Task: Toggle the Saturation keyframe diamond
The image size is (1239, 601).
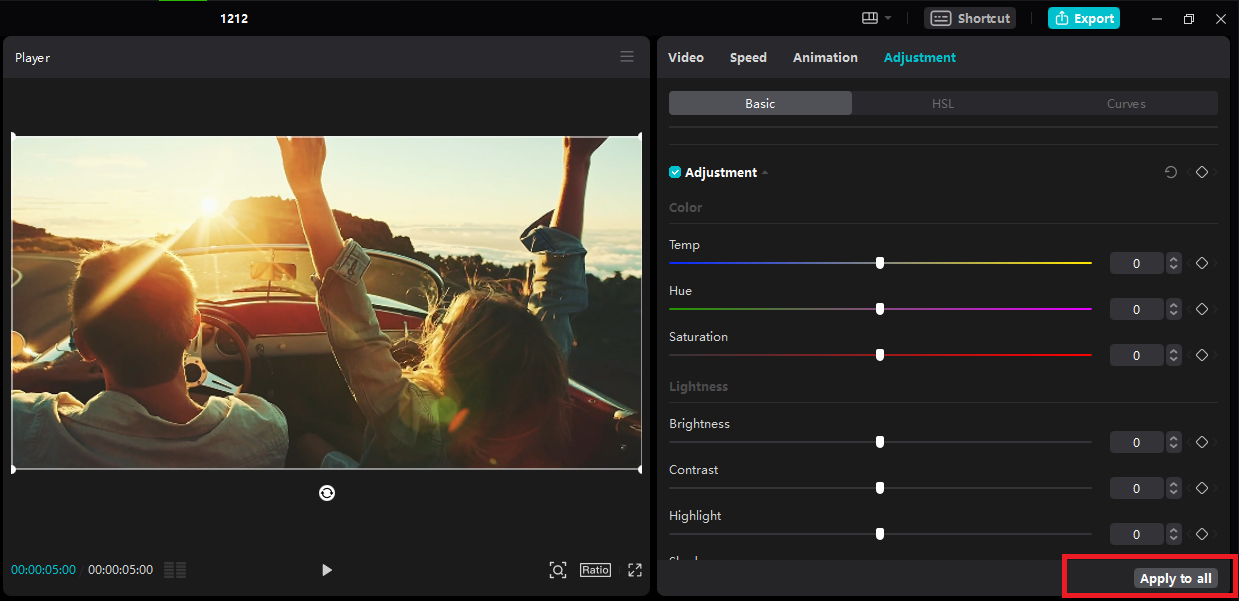Action: tap(1202, 355)
